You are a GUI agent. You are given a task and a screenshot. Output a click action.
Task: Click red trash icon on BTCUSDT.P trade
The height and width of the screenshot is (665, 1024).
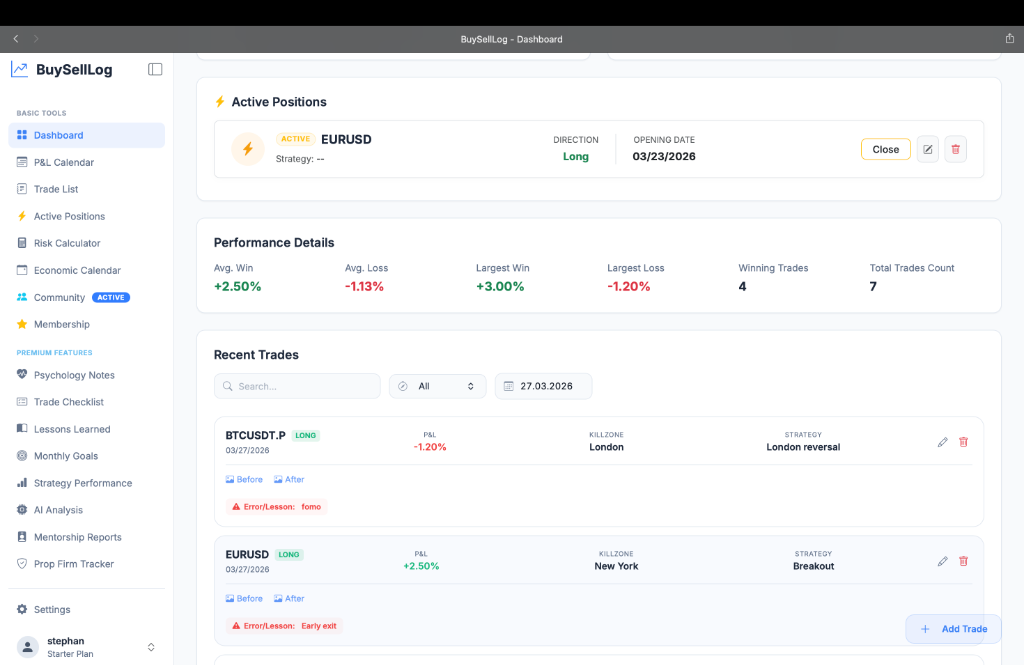pos(963,442)
